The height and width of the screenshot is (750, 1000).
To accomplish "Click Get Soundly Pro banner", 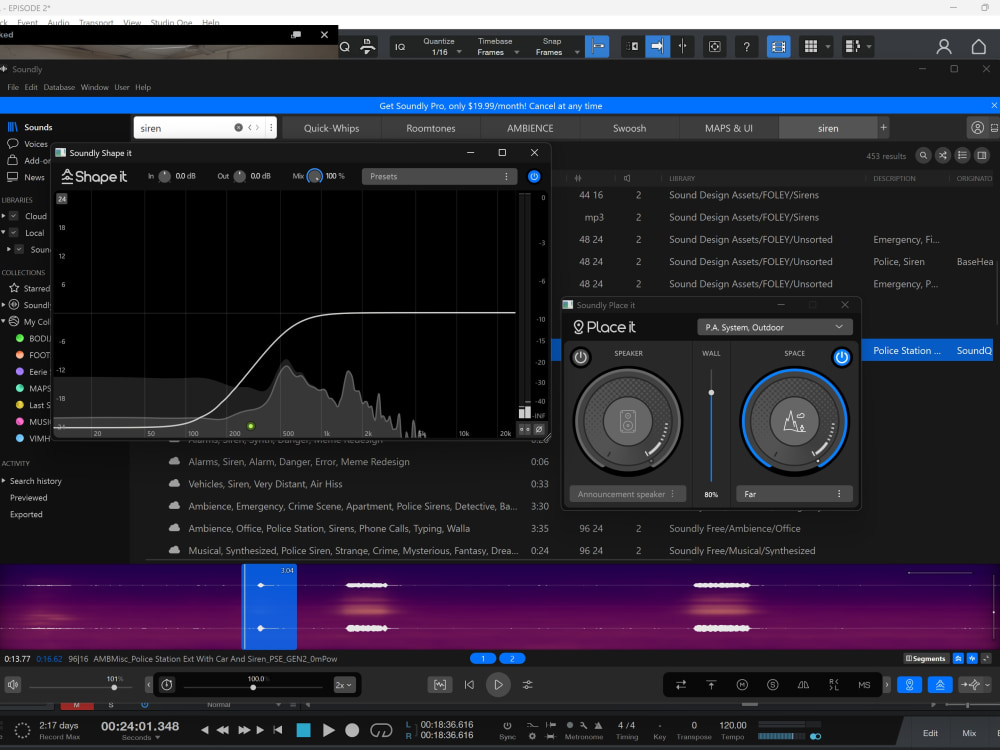I will [490, 106].
